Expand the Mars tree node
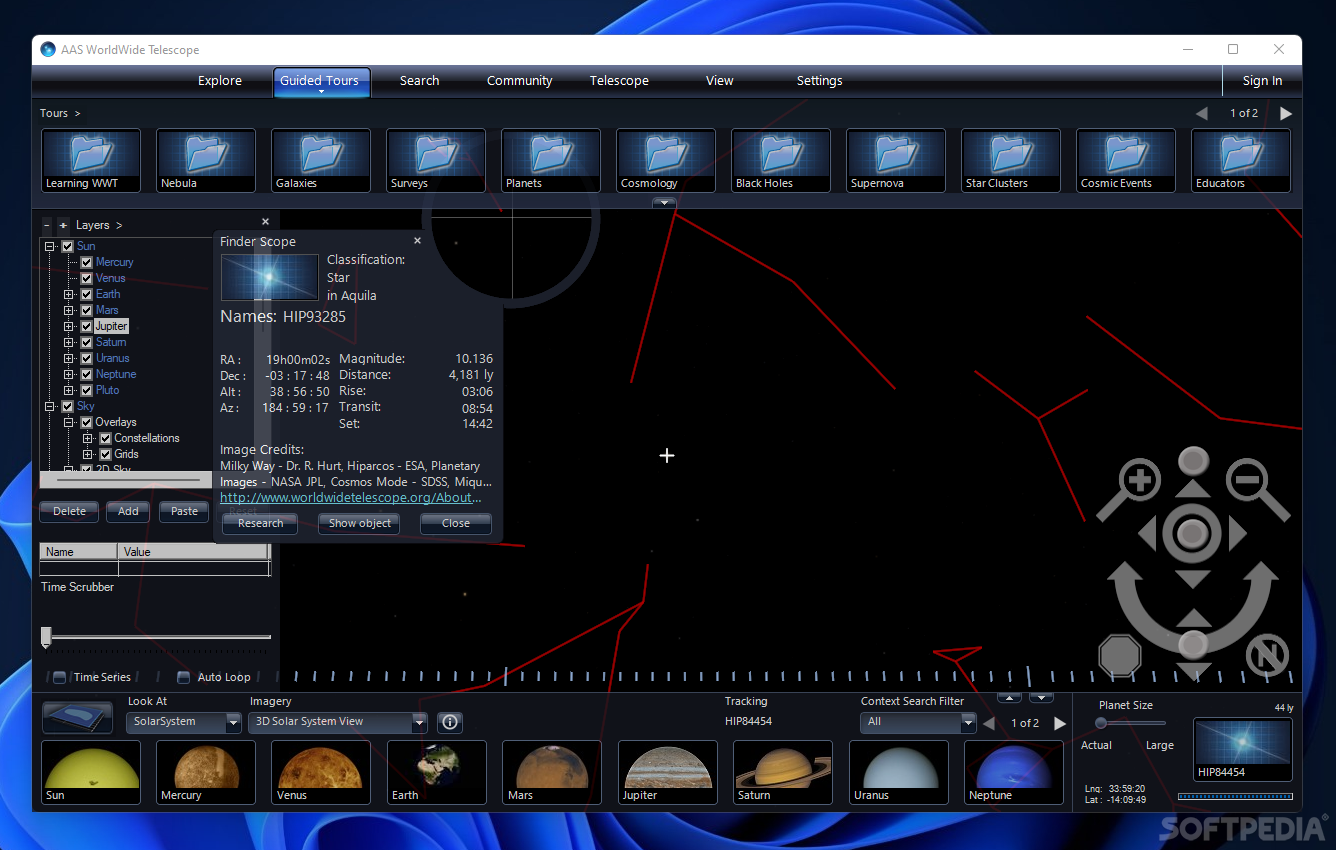The height and width of the screenshot is (856, 1344). click(x=69, y=310)
